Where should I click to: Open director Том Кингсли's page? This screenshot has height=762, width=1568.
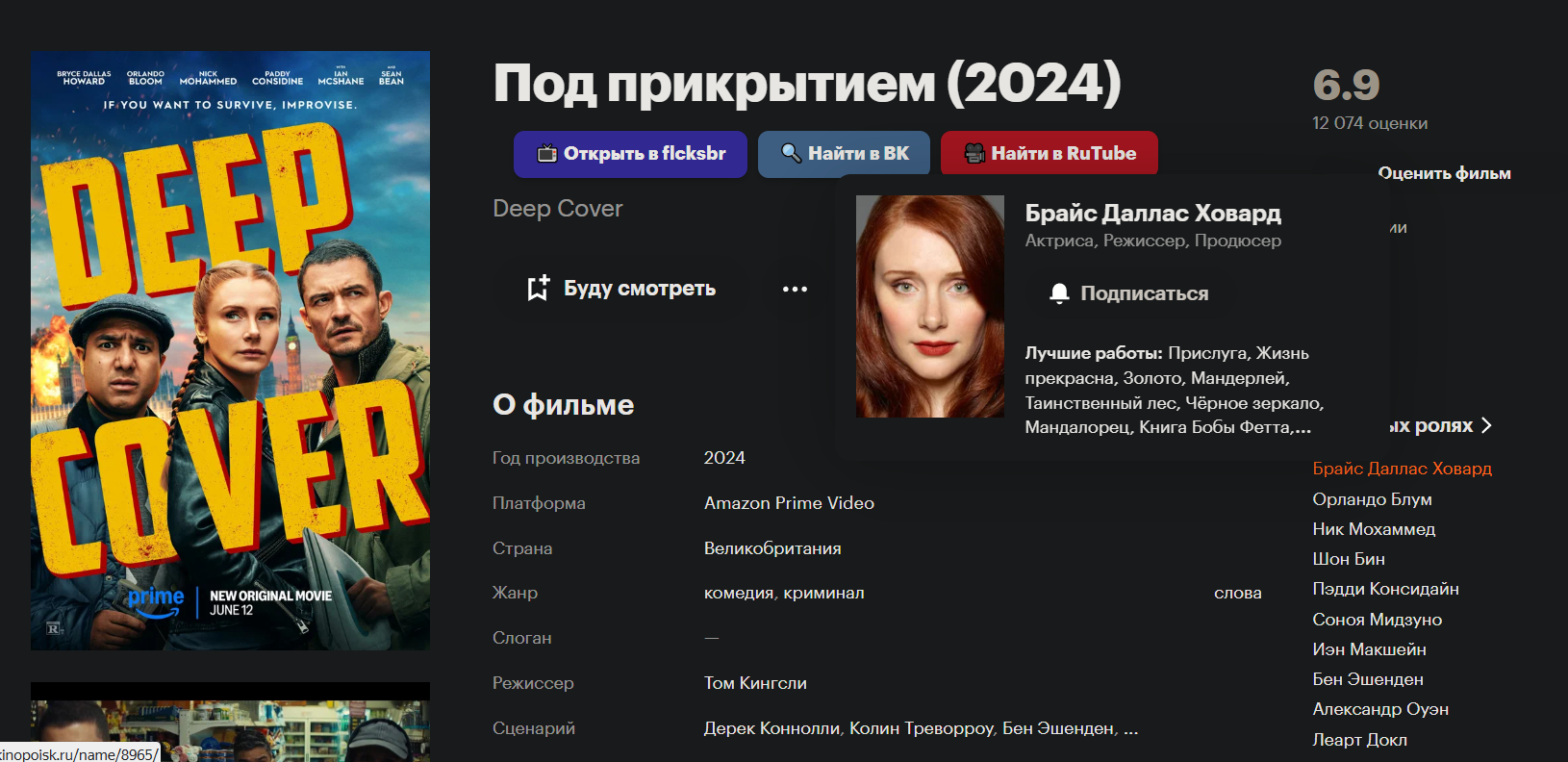coord(755,683)
